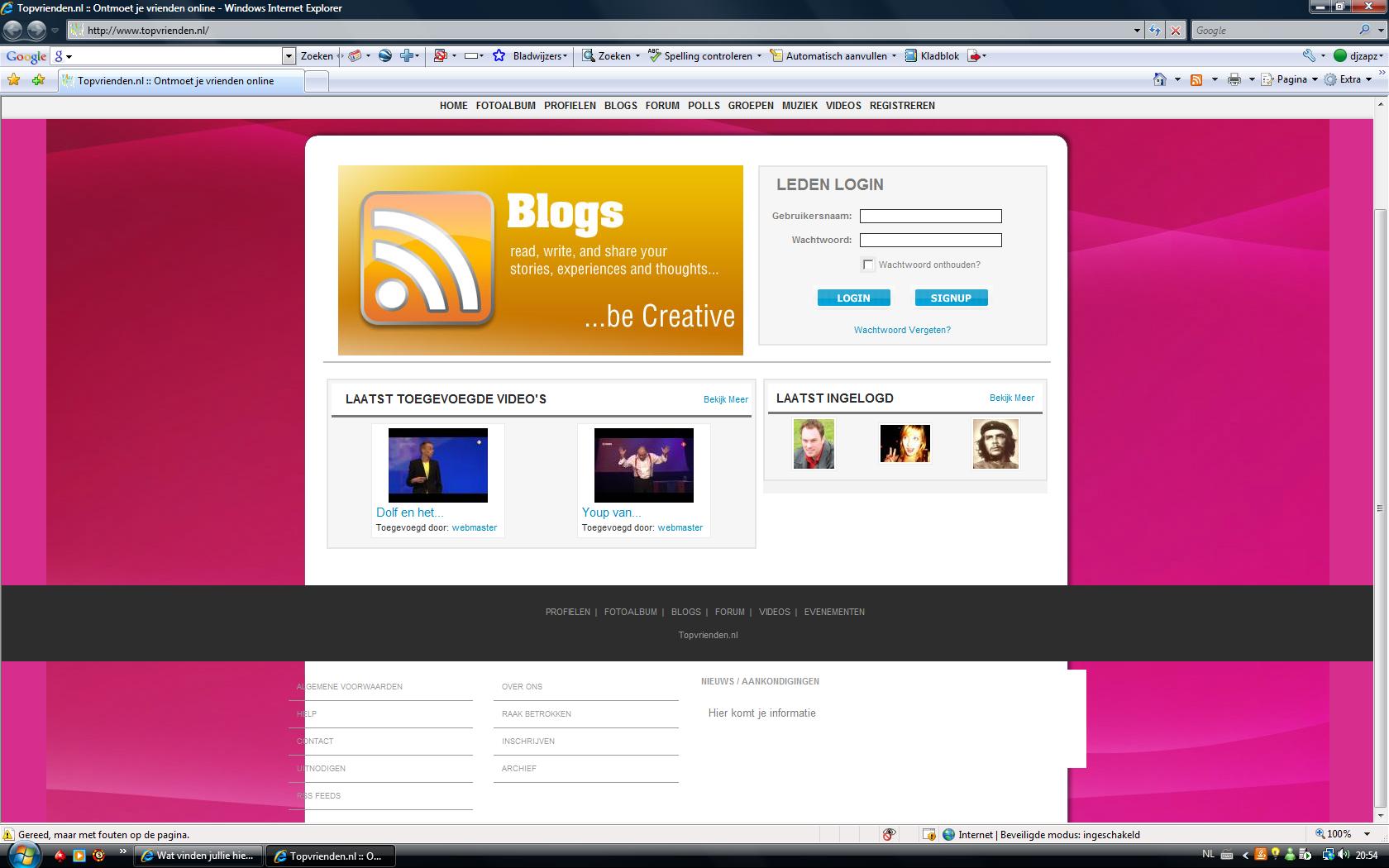Click the browser Forward arrow button

coord(36,31)
